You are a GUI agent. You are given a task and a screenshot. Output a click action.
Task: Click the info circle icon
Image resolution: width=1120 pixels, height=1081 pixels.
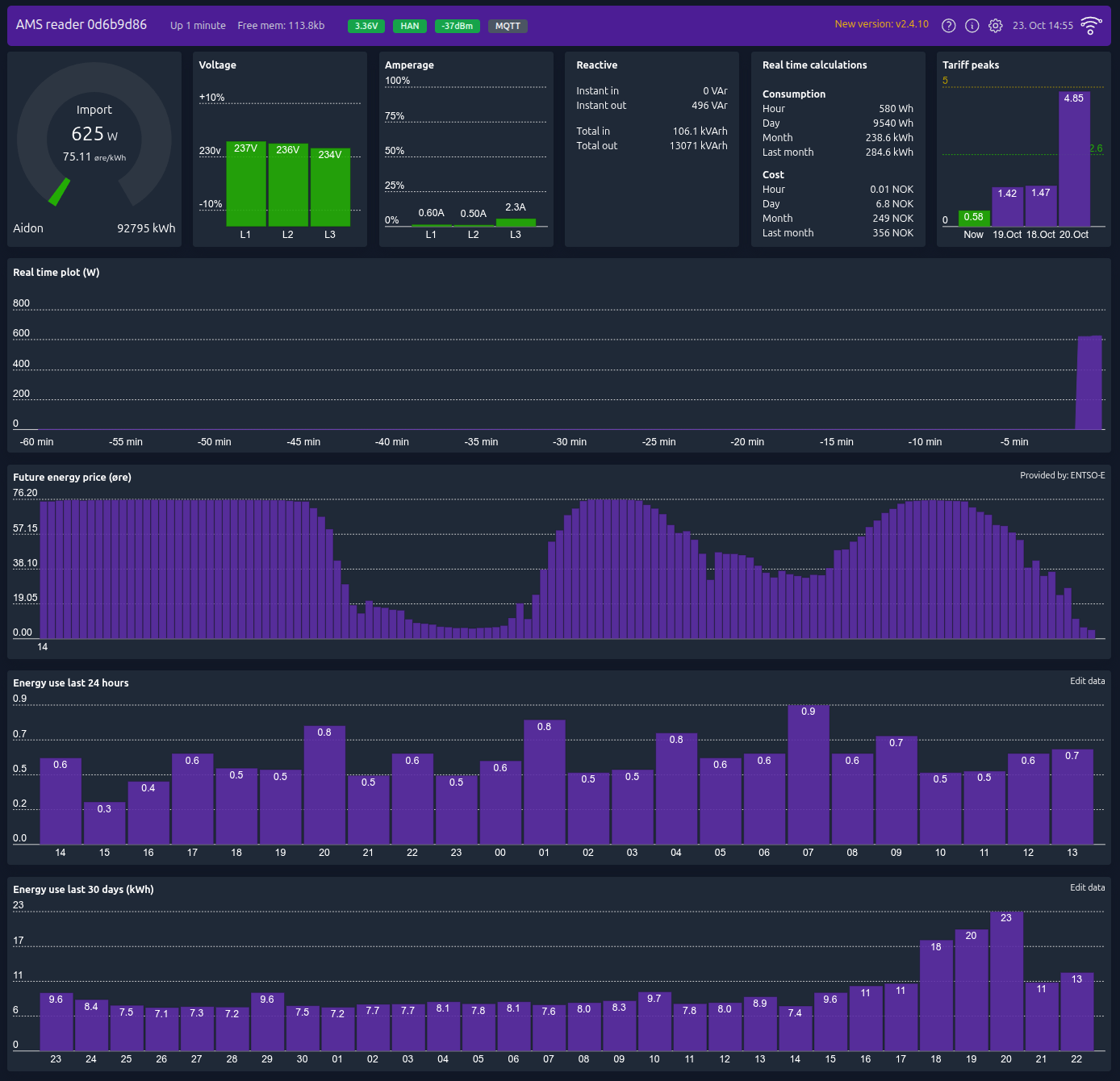(972, 26)
